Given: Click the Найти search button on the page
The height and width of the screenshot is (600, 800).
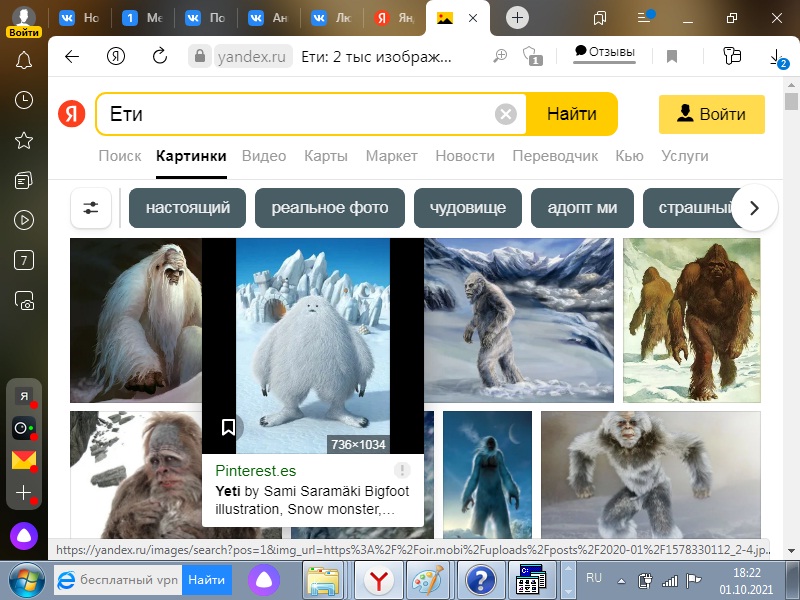Looking at the screenshot, I should click(571, 114).
